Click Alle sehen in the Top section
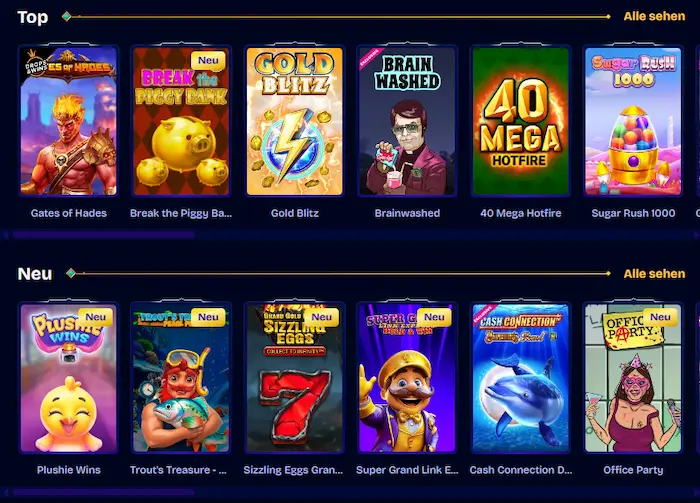This screenshot has width=700, height=503. (654, 17)
